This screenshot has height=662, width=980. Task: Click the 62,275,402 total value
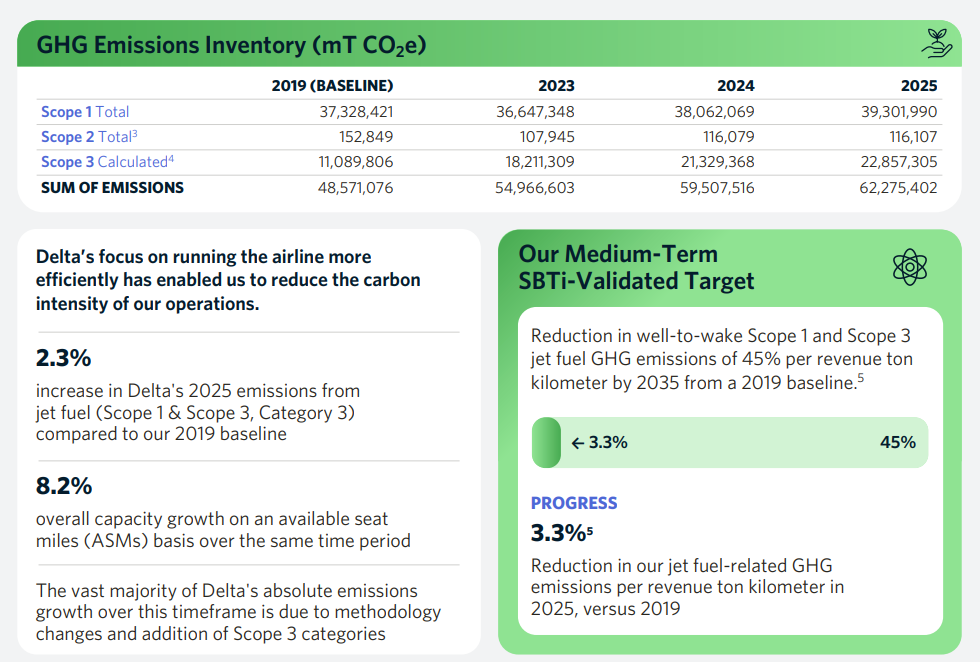pos(898,188)
